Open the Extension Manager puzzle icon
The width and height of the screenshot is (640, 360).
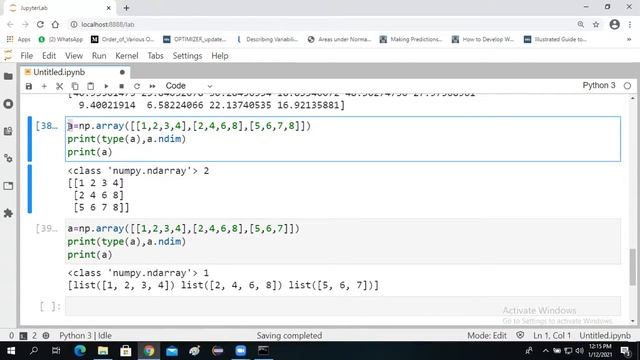(8, 213)
